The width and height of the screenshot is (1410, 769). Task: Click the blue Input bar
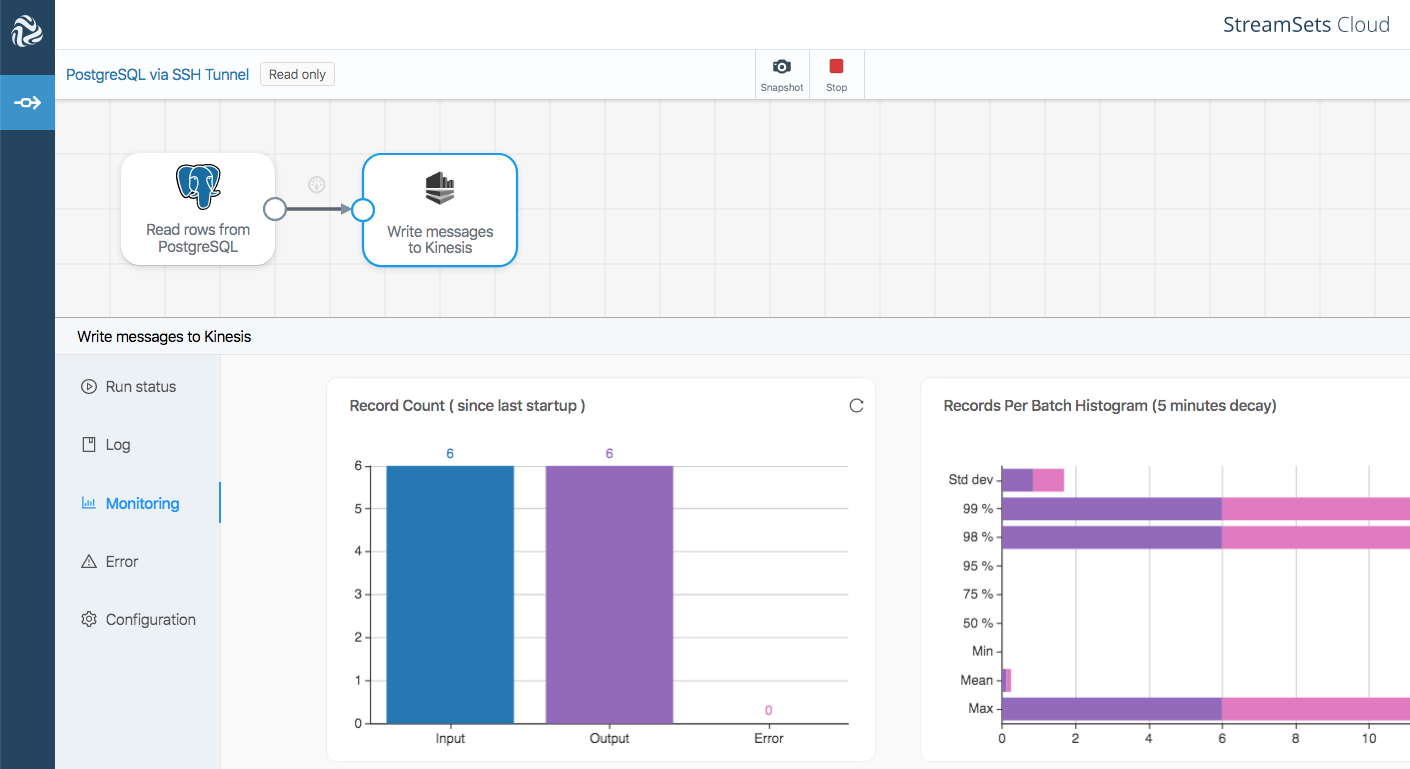coord(450,594)
